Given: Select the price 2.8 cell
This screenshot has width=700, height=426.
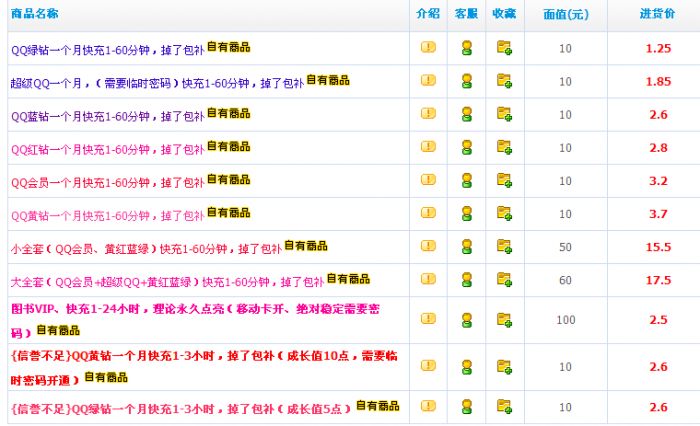Looking at the screenshot, I should coord(658,148).
